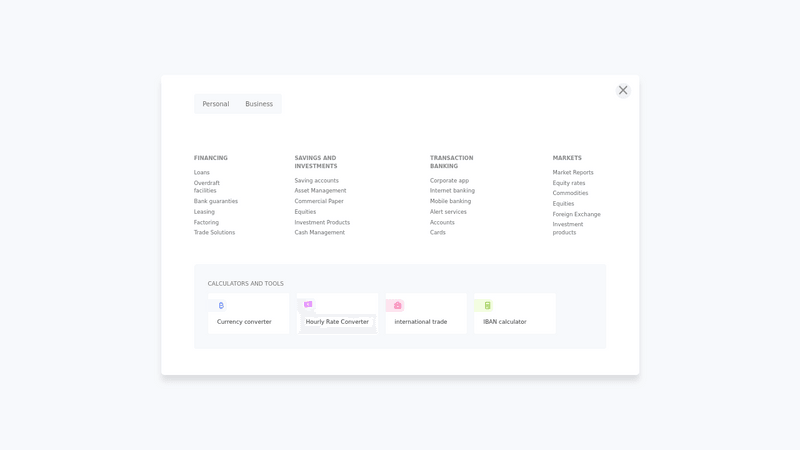Open Internet banking
Screen dimensions: 800x450
click(452, 191)
